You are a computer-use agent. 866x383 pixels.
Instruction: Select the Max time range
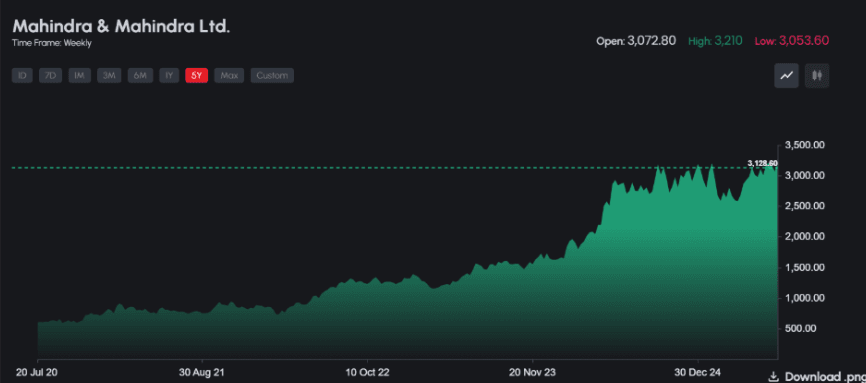(x=229, y=76)
